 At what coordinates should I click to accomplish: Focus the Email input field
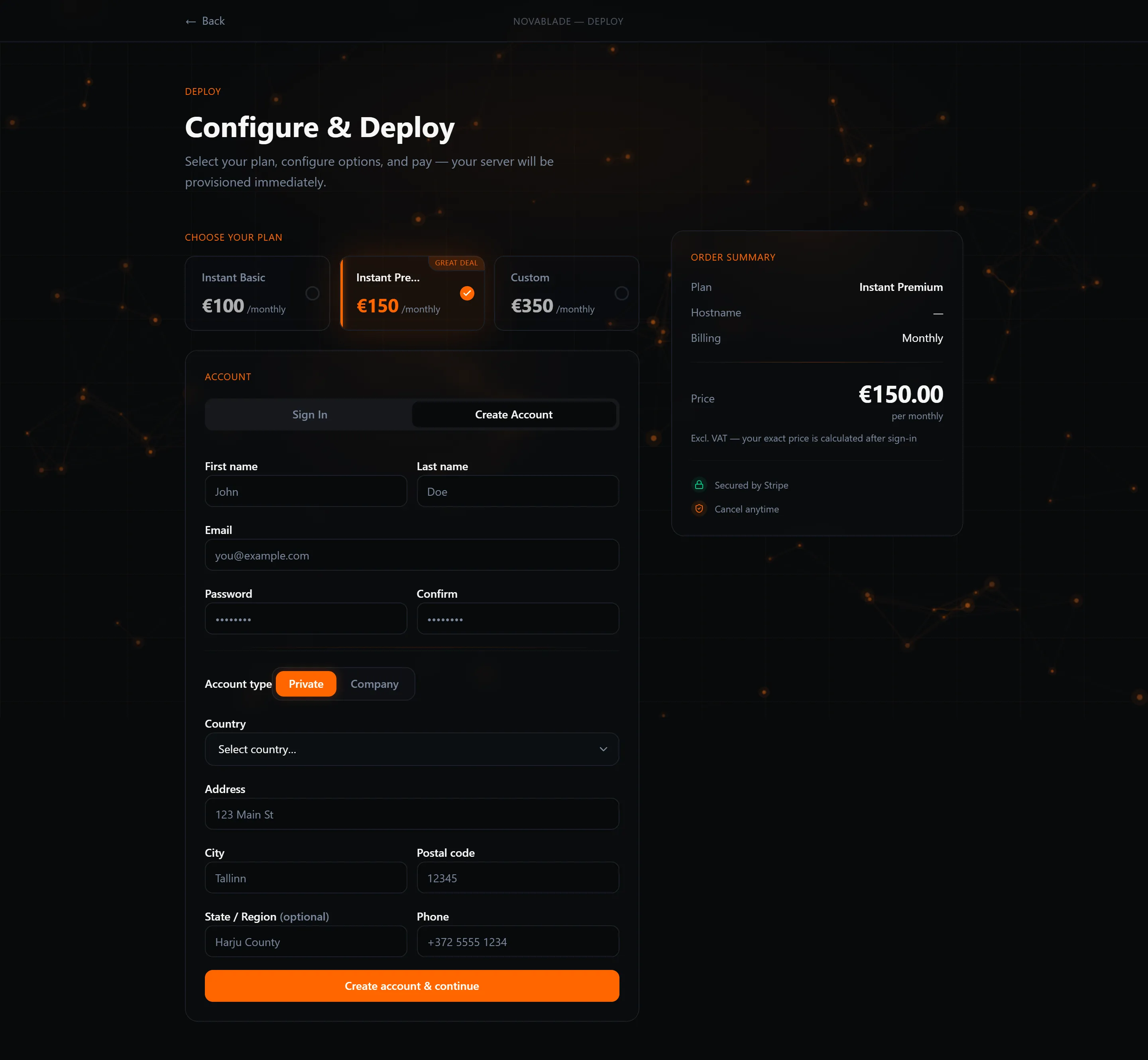[412, 555]
